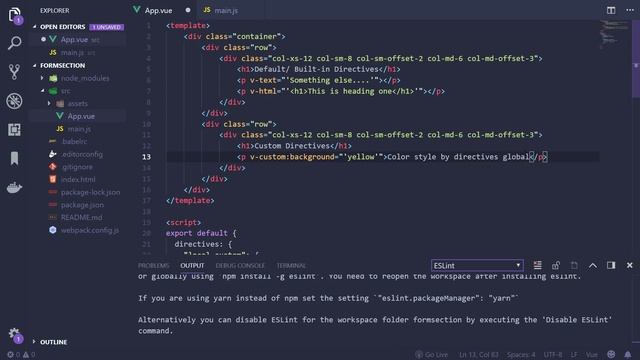Screen dimensions: 640x360
Task: Close the bottom panel
Action: click(x=630, y=265)
